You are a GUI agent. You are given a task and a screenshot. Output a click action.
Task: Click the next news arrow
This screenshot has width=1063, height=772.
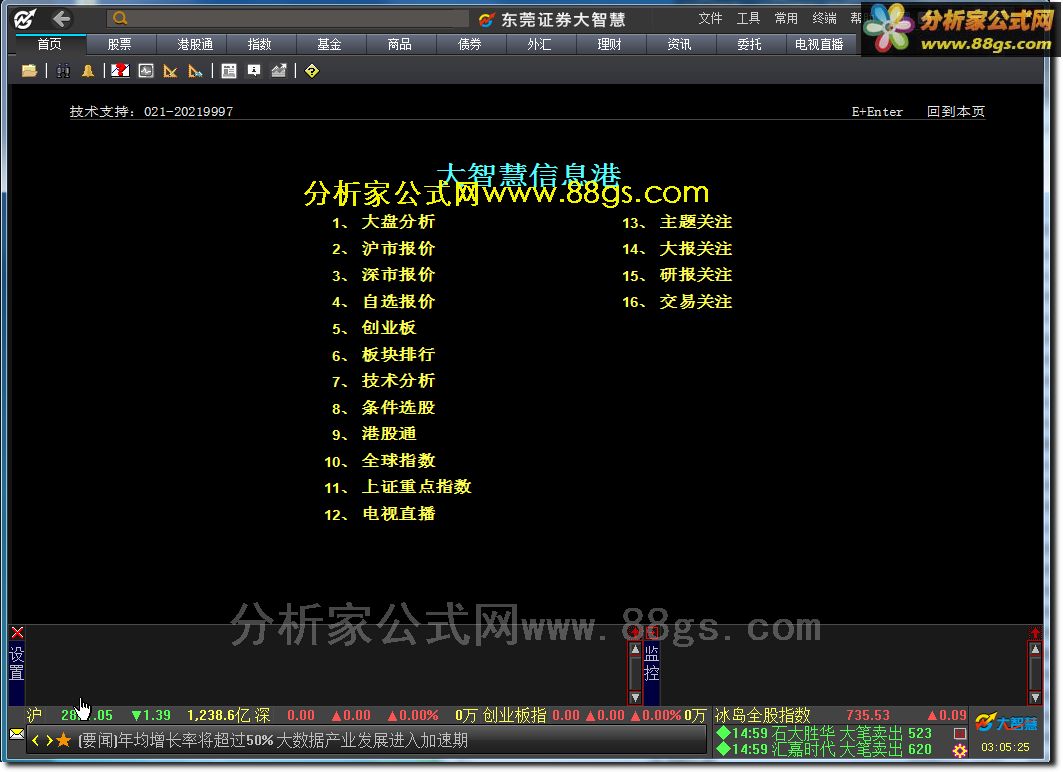click(x=49, y=740)
